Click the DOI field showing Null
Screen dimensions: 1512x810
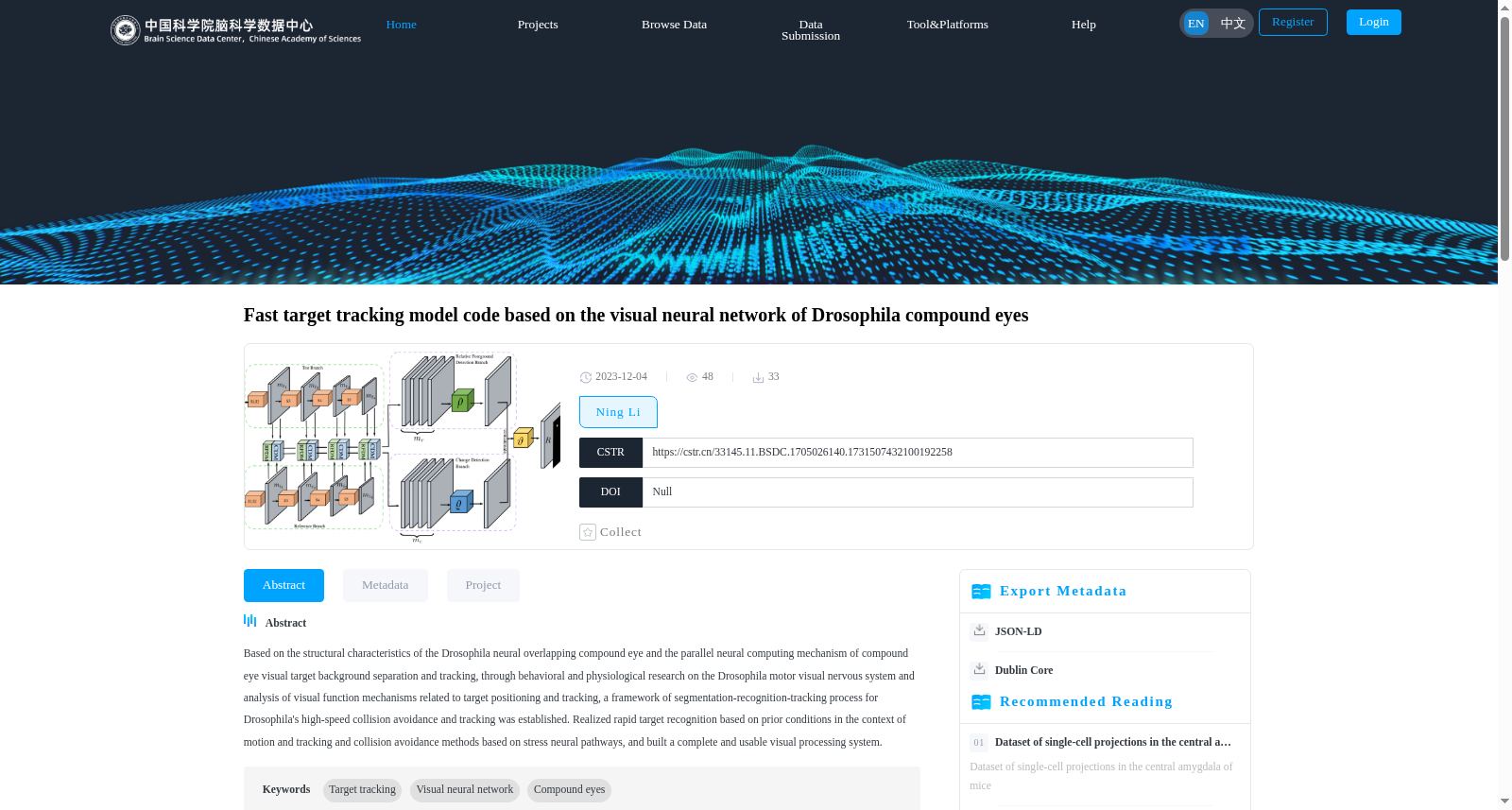pos(918,492)
